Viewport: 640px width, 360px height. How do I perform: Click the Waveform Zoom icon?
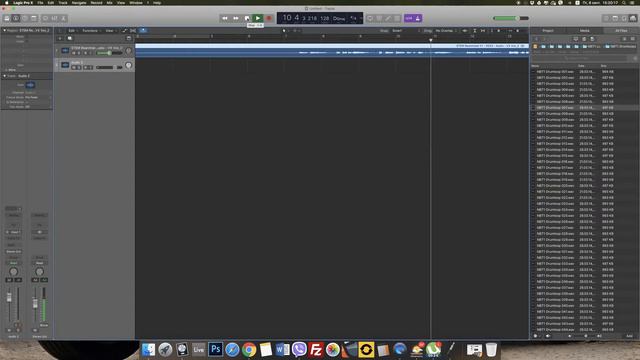pyautogui.click(x=465, y=31)
